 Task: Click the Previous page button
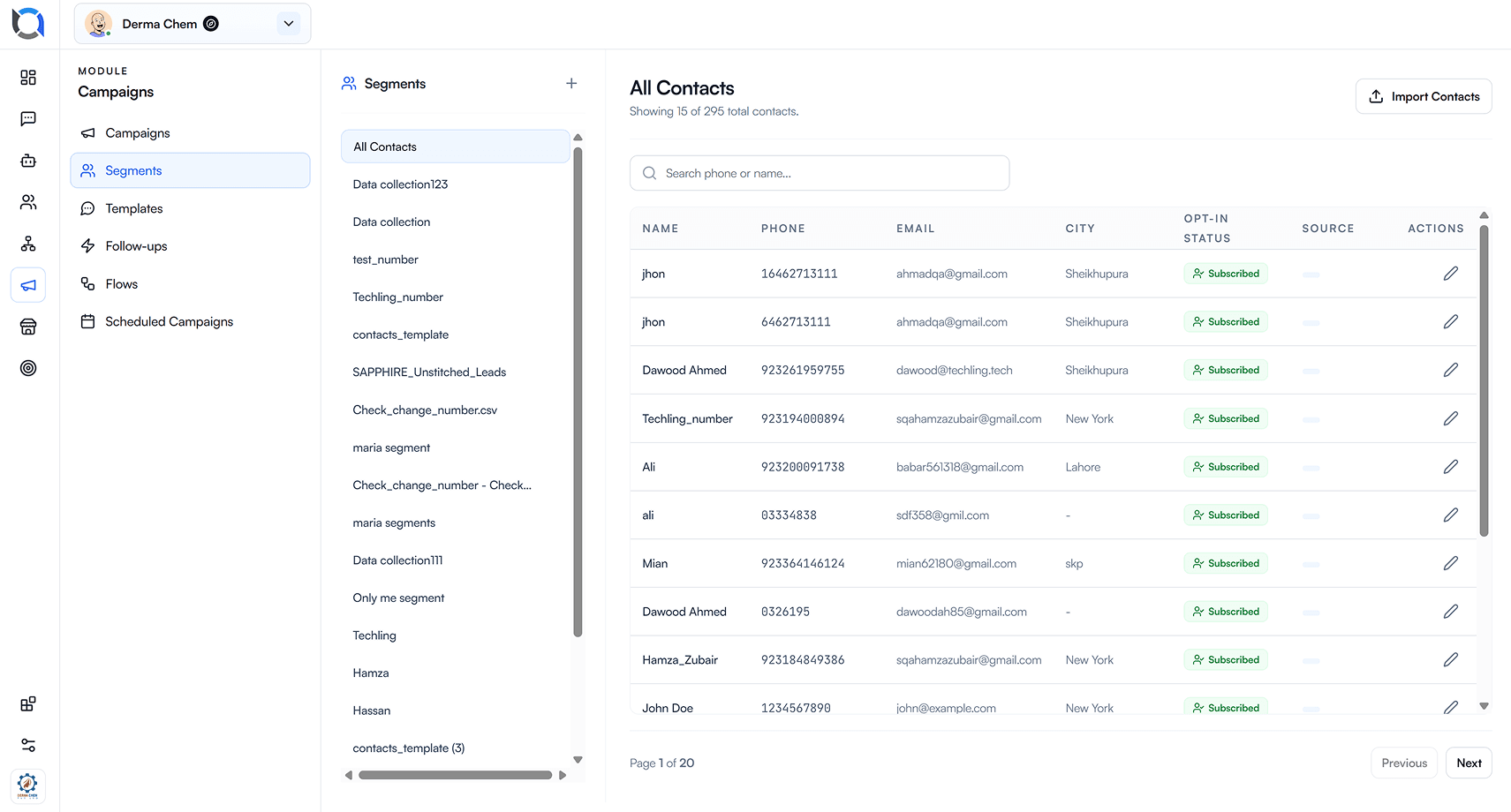1404,763
